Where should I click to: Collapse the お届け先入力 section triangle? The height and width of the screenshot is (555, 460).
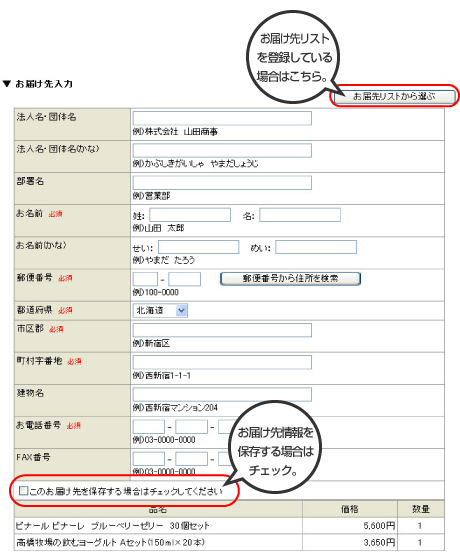7,84
